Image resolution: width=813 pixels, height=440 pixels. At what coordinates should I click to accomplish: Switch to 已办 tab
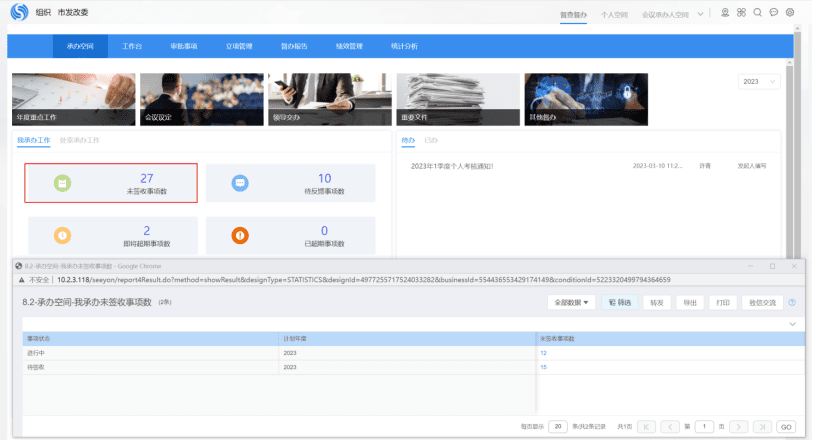[431, 140]
